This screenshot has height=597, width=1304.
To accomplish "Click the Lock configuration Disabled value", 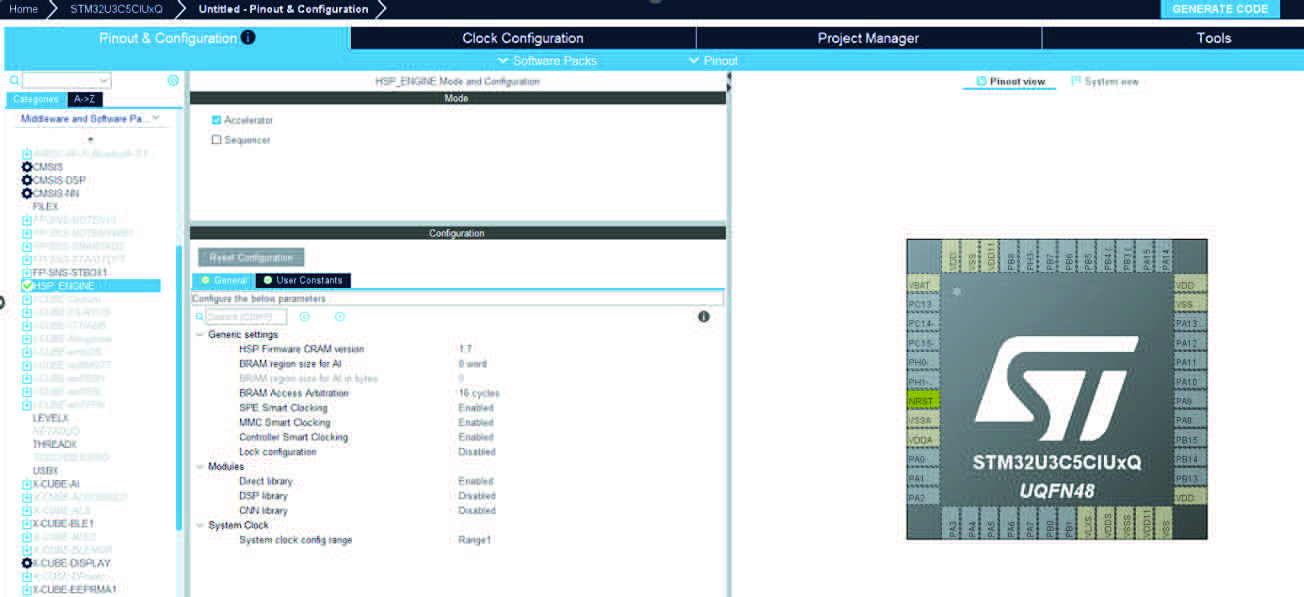I will [477, 452].
